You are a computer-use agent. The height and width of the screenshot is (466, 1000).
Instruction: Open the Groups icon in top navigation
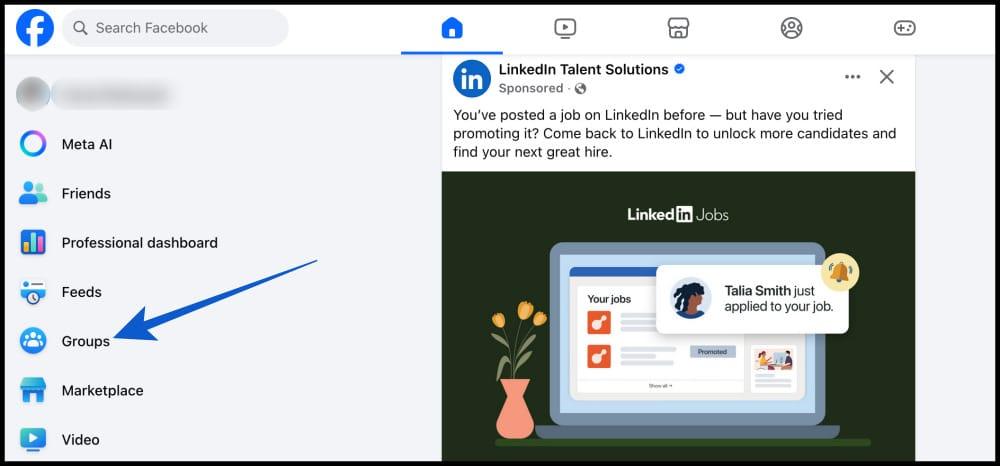791,28
